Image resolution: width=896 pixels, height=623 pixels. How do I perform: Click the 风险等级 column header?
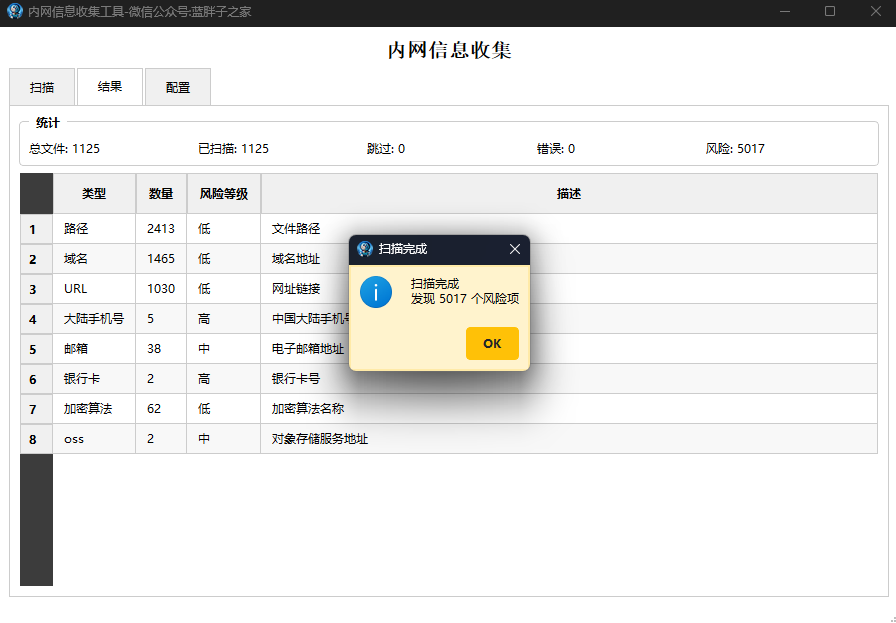click(x=223, y=194)
